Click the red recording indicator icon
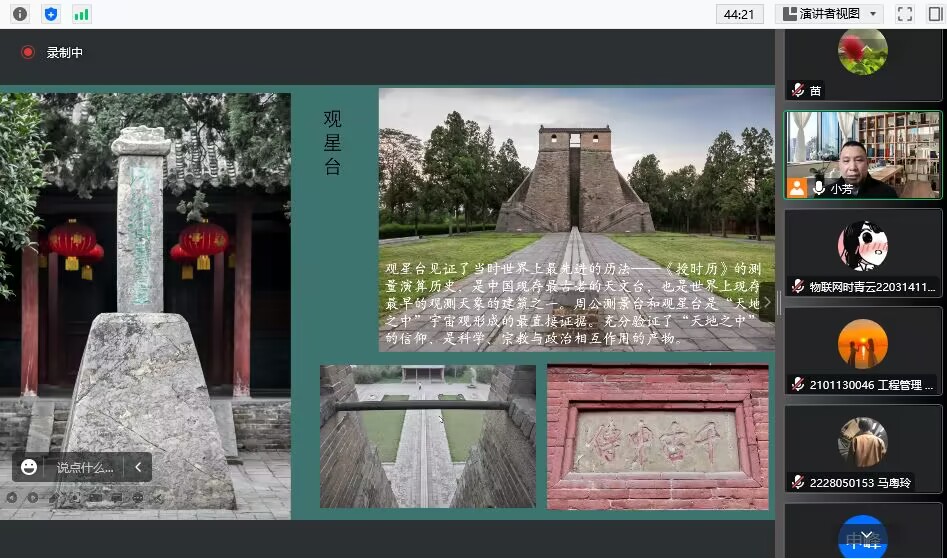This screenshot has height=559, width=947. [28, 52]
